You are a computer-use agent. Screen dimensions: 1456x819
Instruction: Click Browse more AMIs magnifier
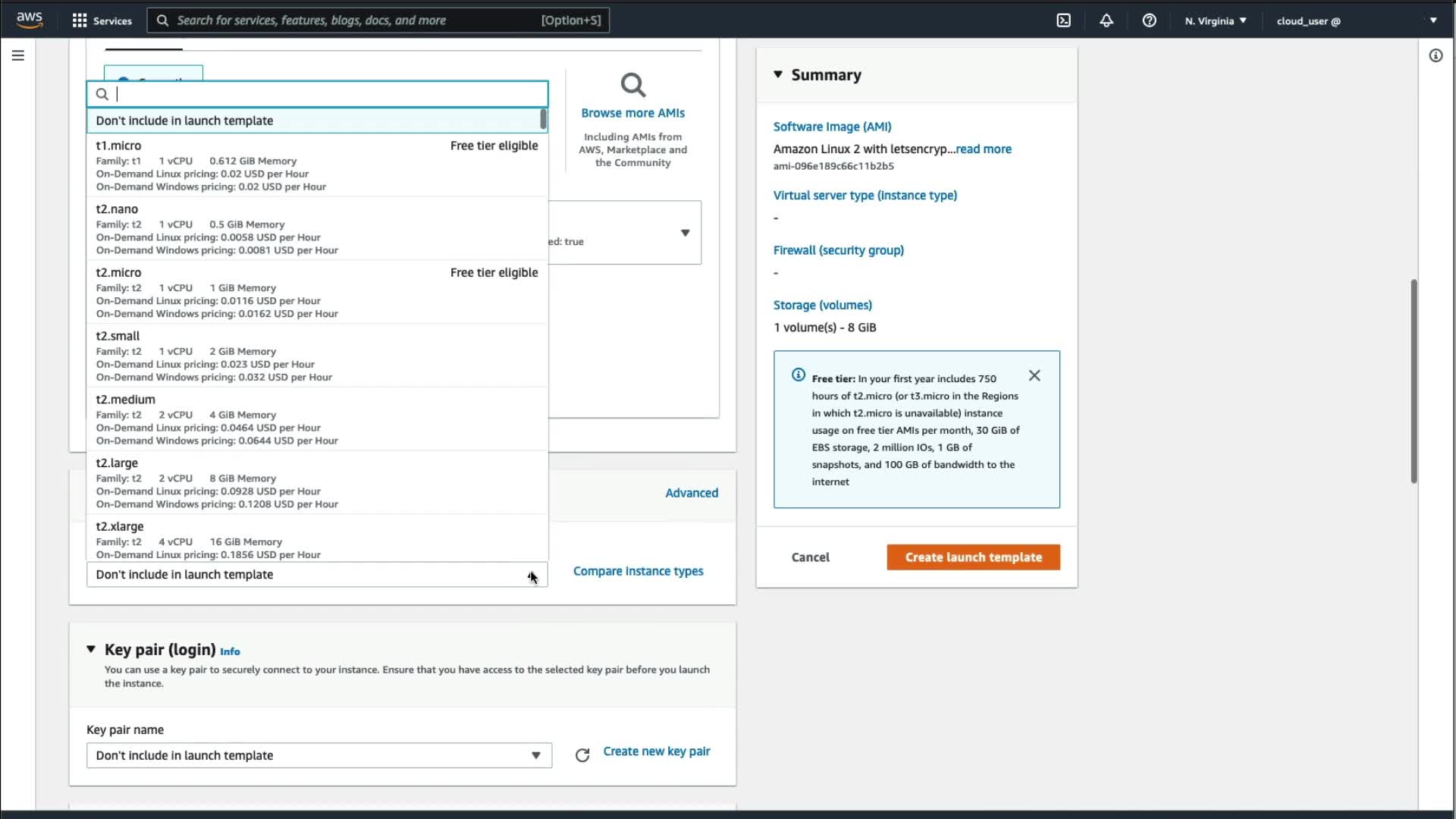coord(632,85)
